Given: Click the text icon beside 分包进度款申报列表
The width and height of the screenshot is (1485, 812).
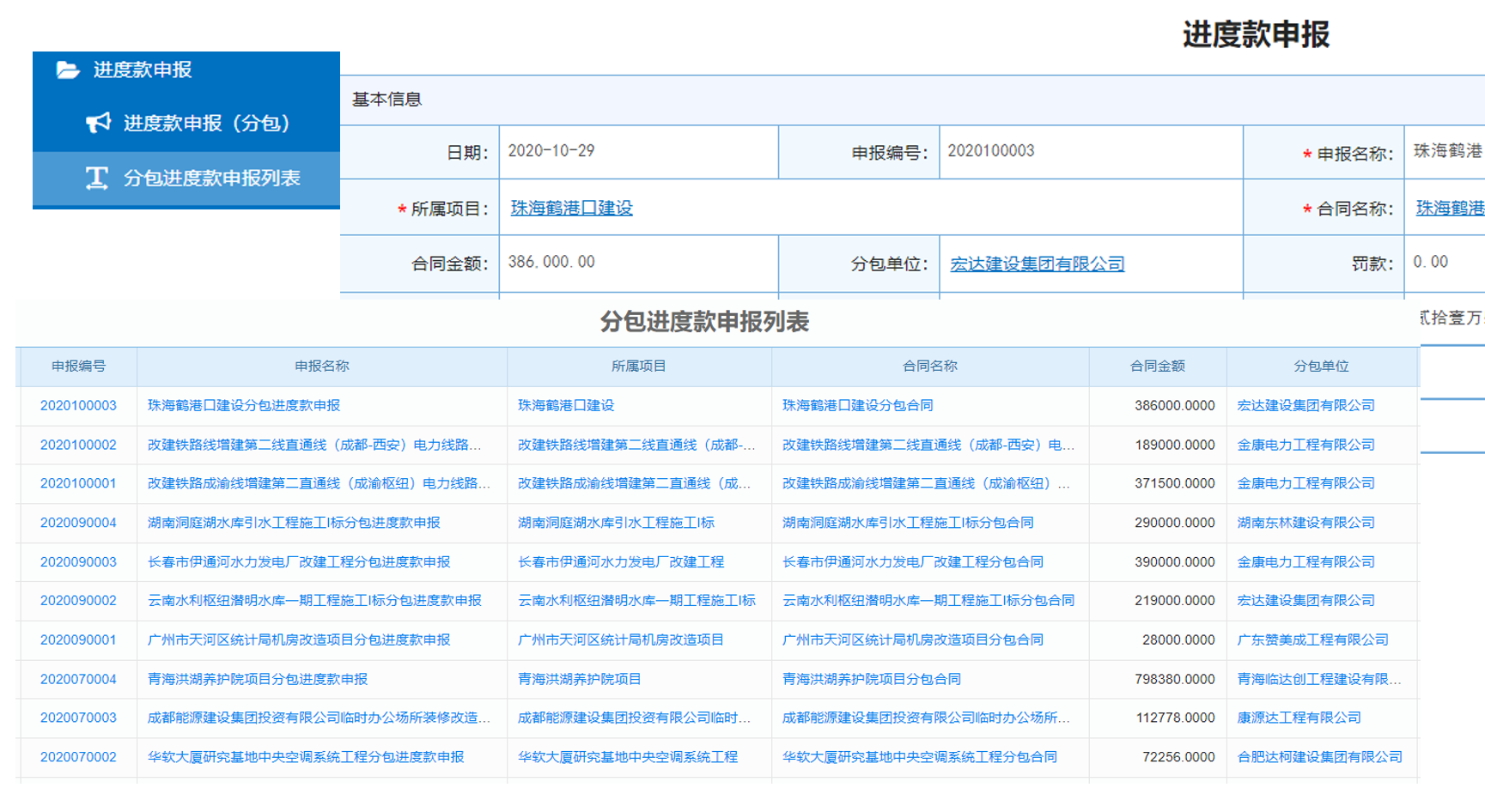Looking at the screenshot, I should [x=97, y=178].
